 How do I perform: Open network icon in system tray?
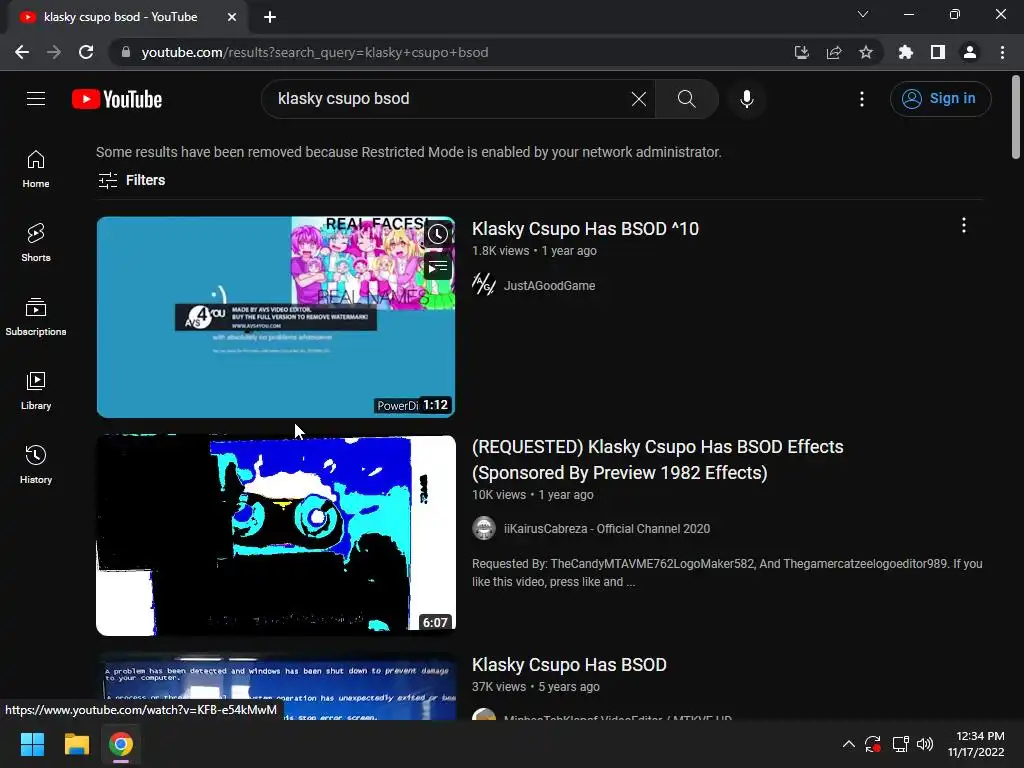pos(900,744)
